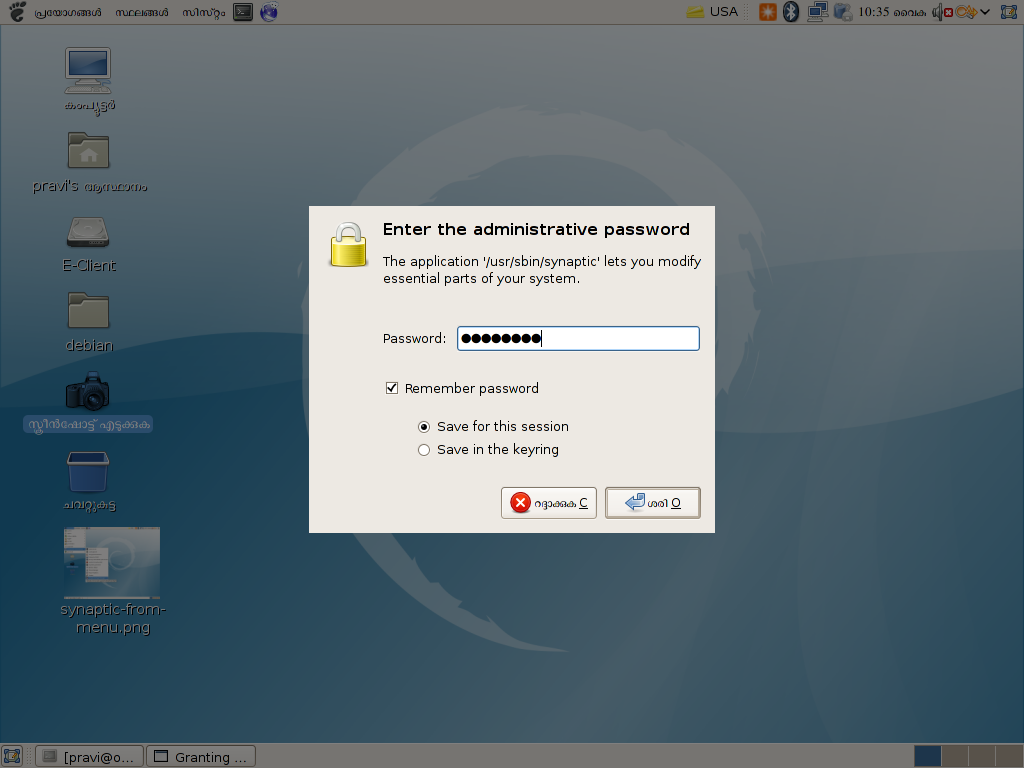Click the orange update notifier icon
This screenshot has height=768, width=1024.
[x=767, y=12]
